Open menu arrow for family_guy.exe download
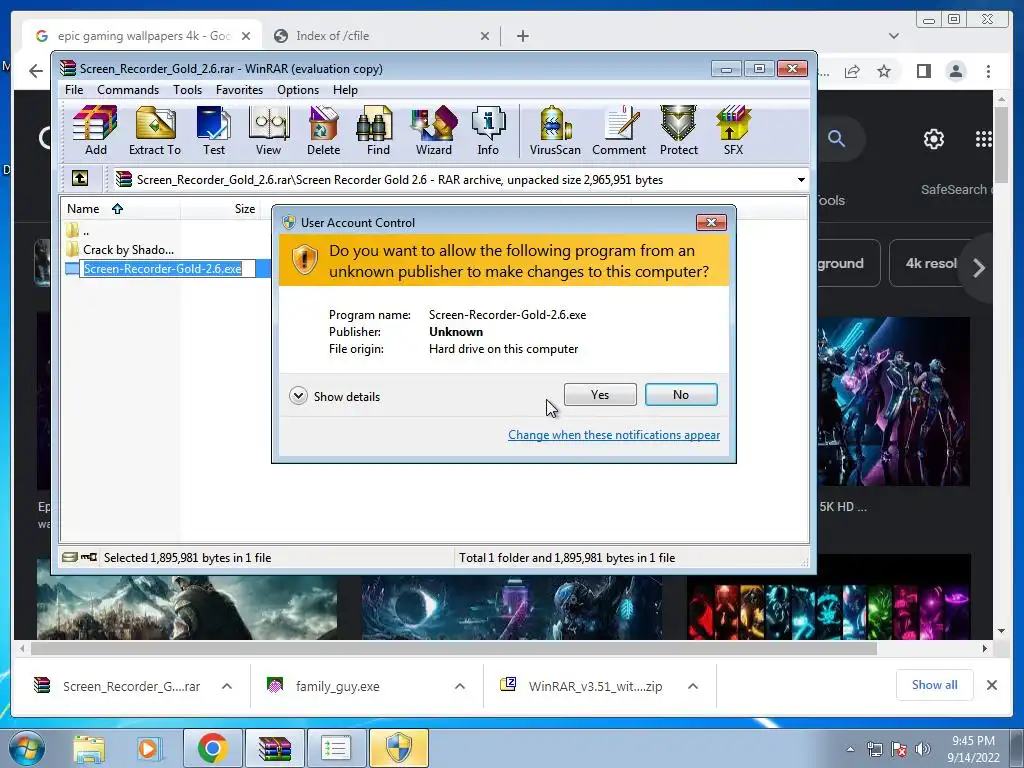This screenshot has width=1024, height=768. [x=460, y=686]
